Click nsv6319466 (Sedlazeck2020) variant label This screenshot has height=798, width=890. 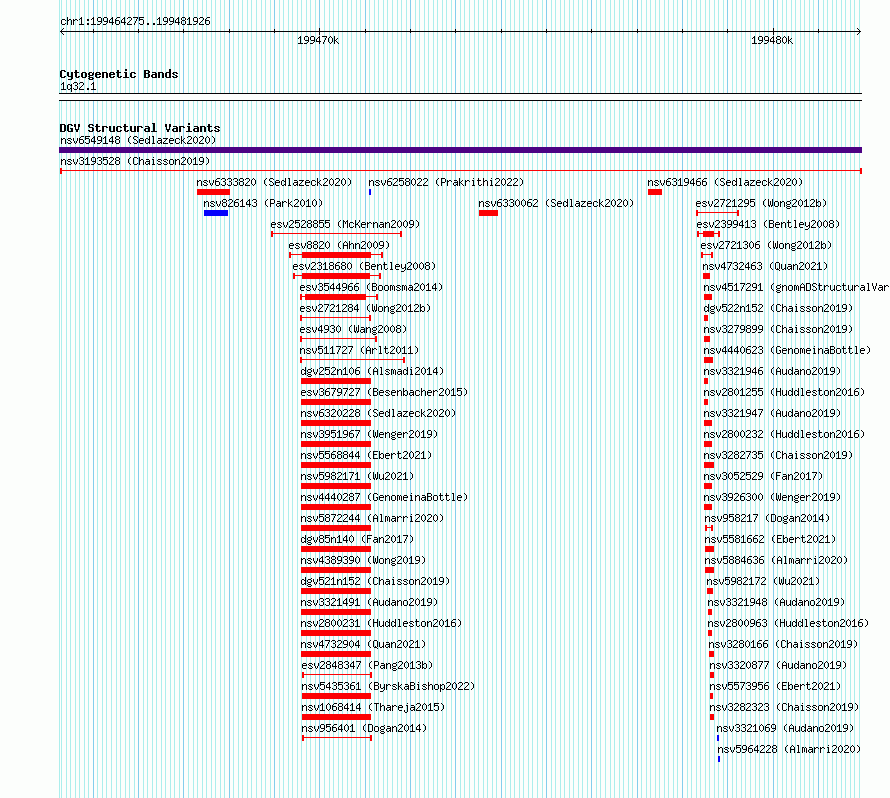point(725,182)
